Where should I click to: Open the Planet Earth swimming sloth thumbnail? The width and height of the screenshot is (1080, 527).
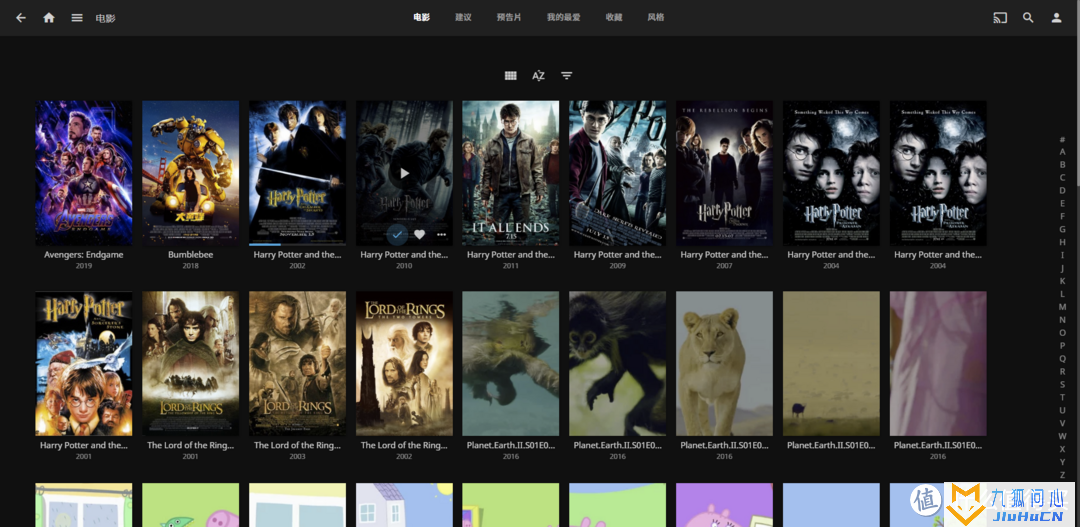[510, 364]
